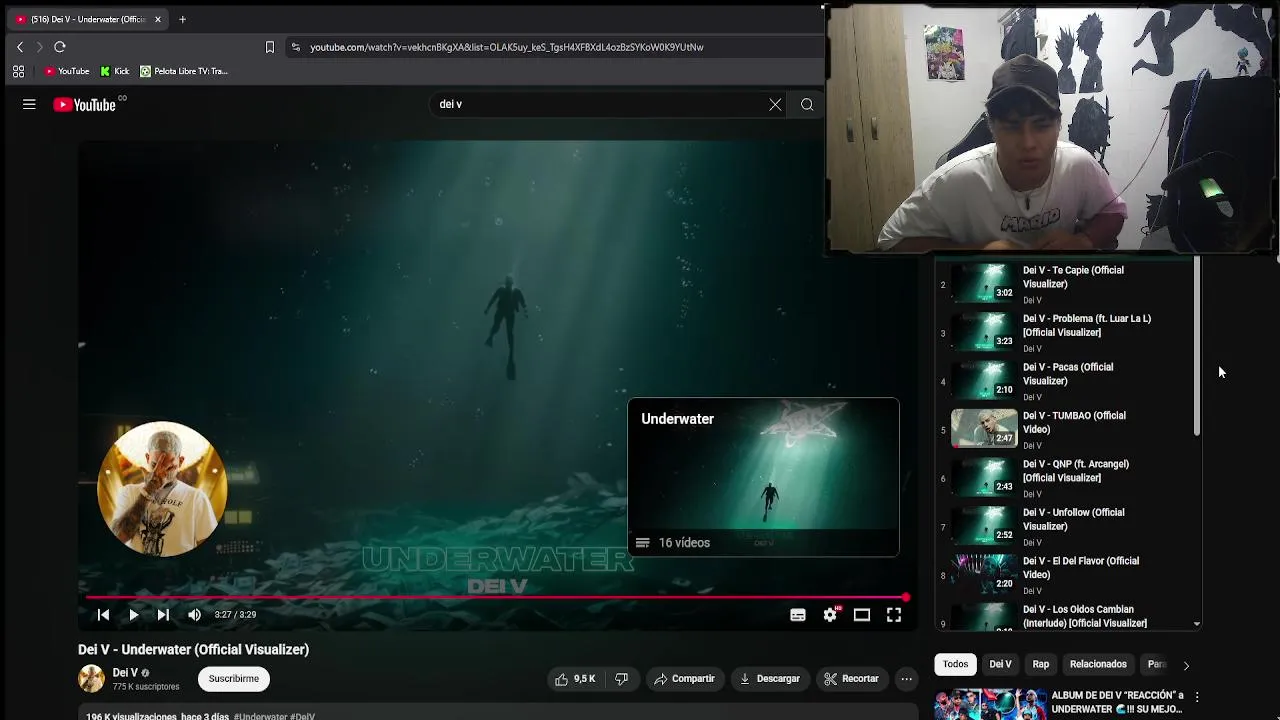Play Dei V - QNP (ft. Arcangel)
Image resolution: width=1280 pixels, height=720 pixels.
coord(1066,478)
